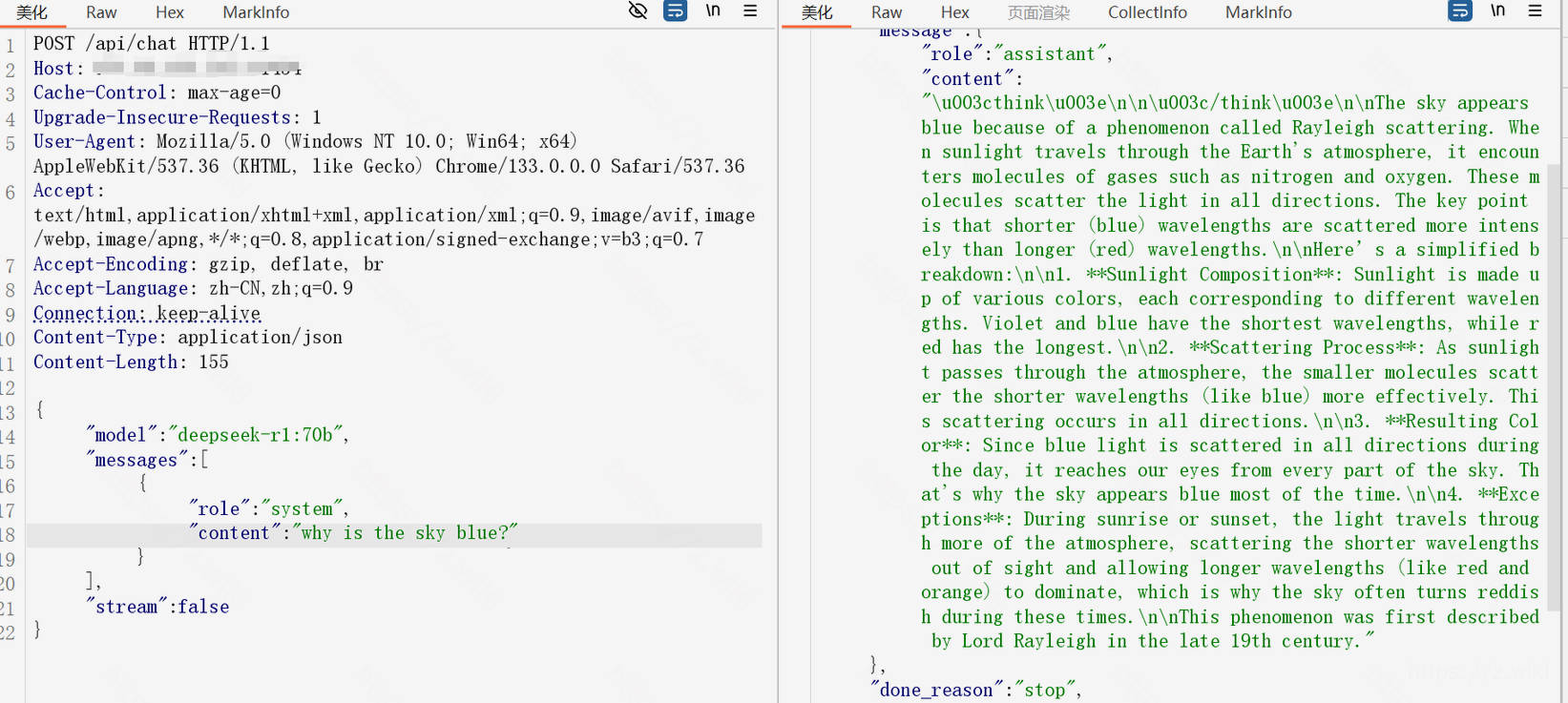Open response panel hamburger options menu

[1535, 11]
